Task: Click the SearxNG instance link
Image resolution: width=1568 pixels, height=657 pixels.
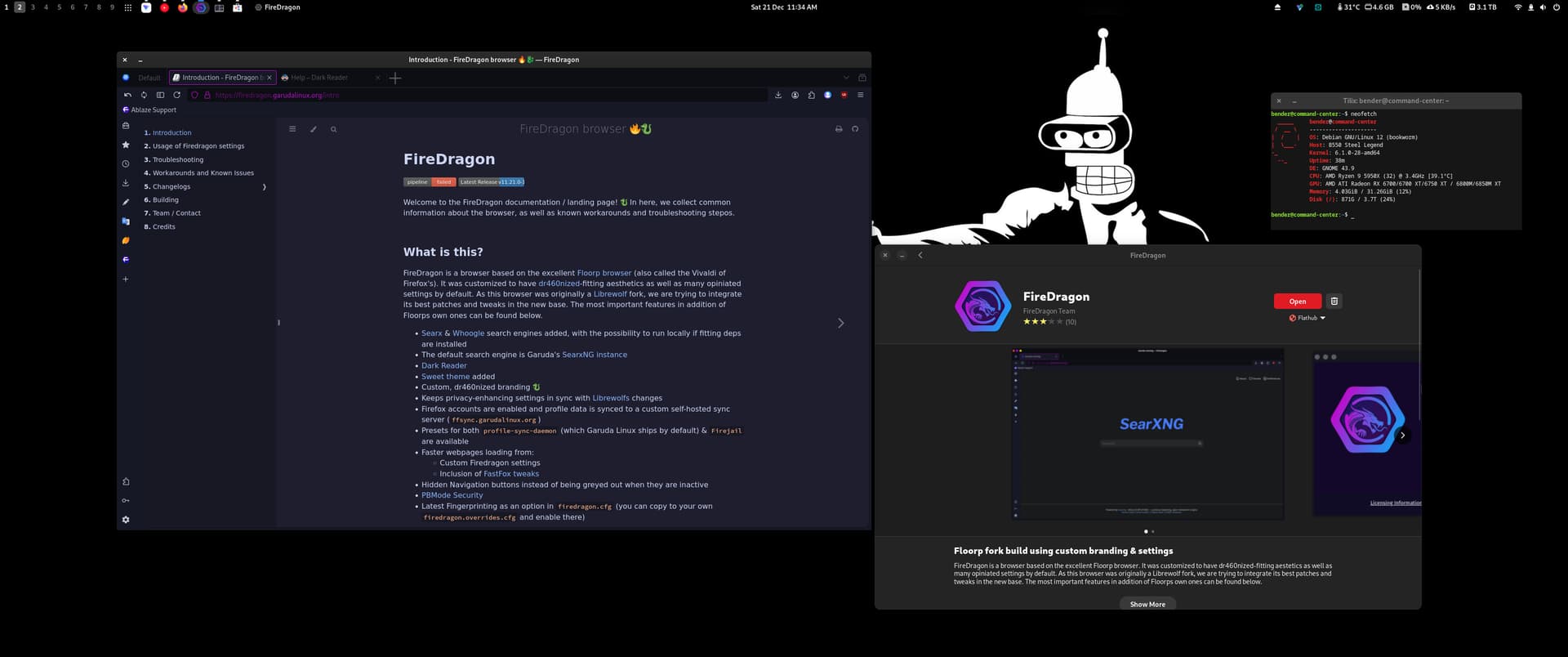Action: tap(595, 355)
